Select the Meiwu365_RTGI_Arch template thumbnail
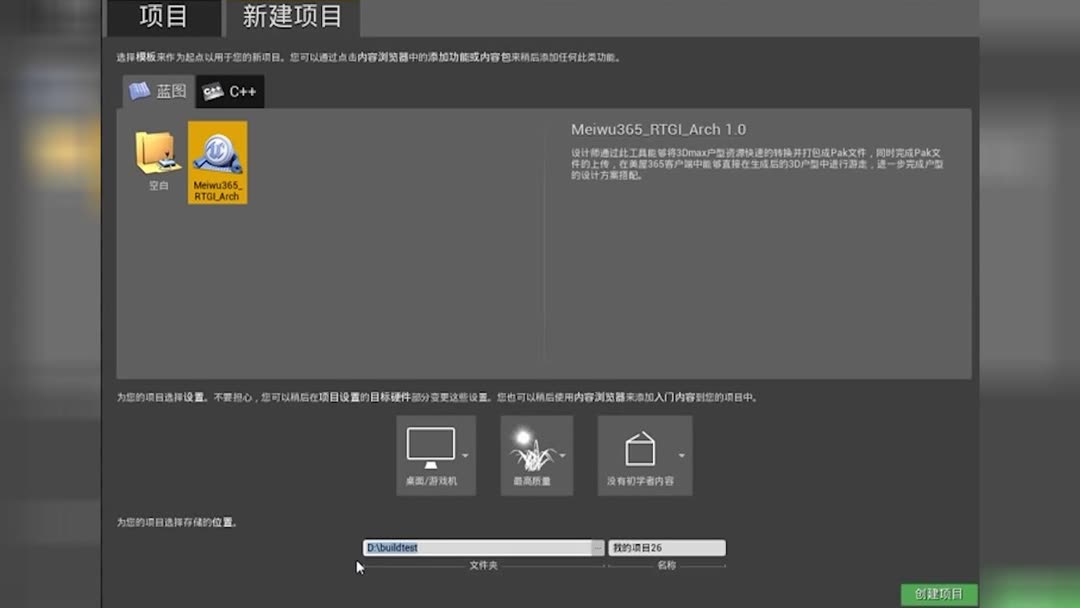Image resolution: width=1080 pixels, height=608 pixels. [x=218, y=163]
